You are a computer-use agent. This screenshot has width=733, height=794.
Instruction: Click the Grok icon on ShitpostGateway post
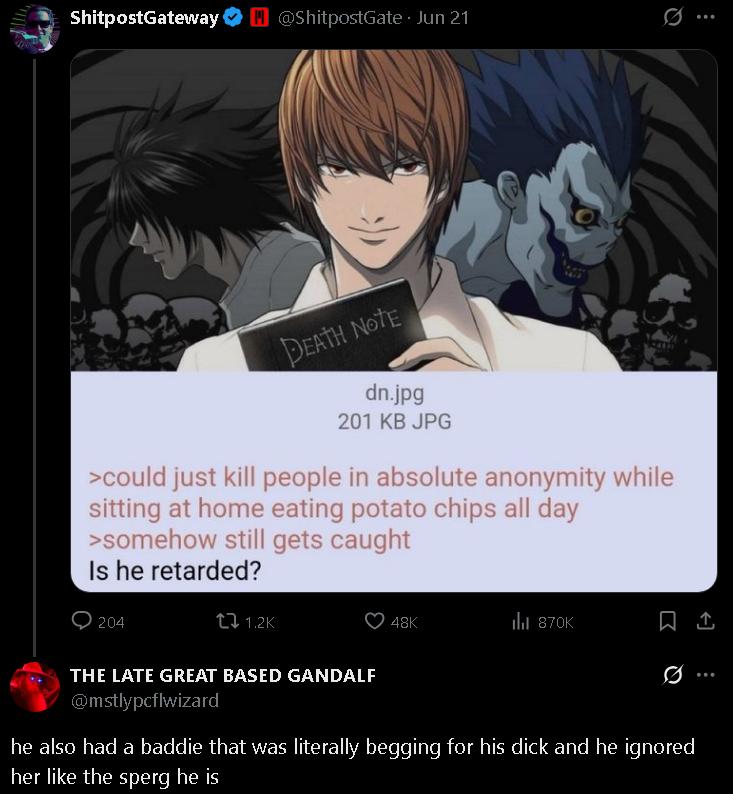coord(673,18)
